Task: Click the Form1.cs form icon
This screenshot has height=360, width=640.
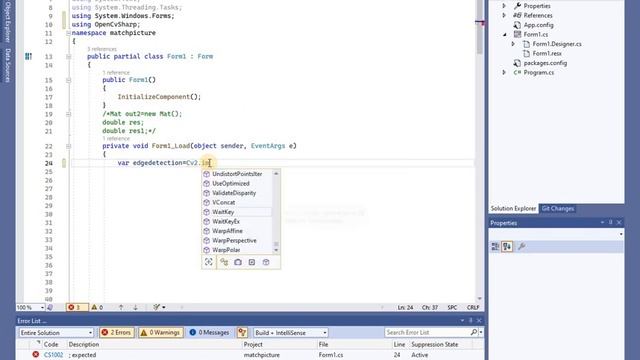Action: tap(517, 34)
